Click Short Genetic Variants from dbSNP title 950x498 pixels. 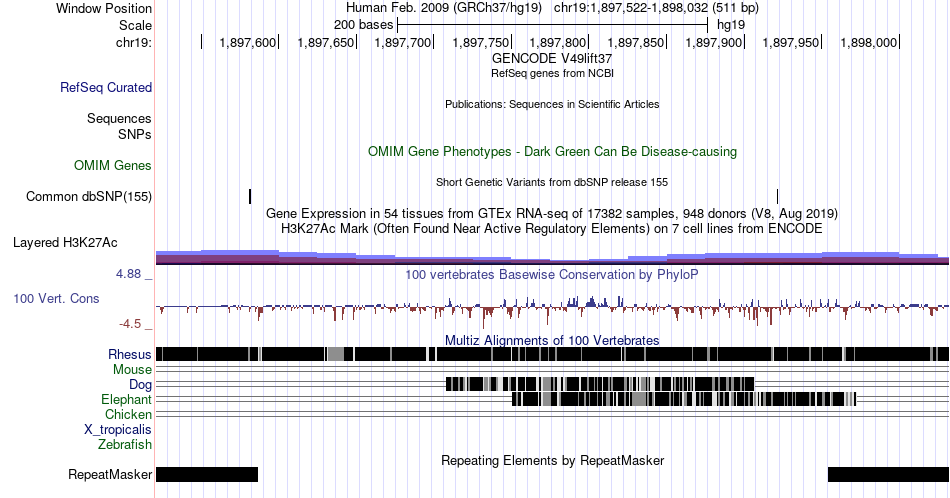pyautogui.click(x=552, y=182)
